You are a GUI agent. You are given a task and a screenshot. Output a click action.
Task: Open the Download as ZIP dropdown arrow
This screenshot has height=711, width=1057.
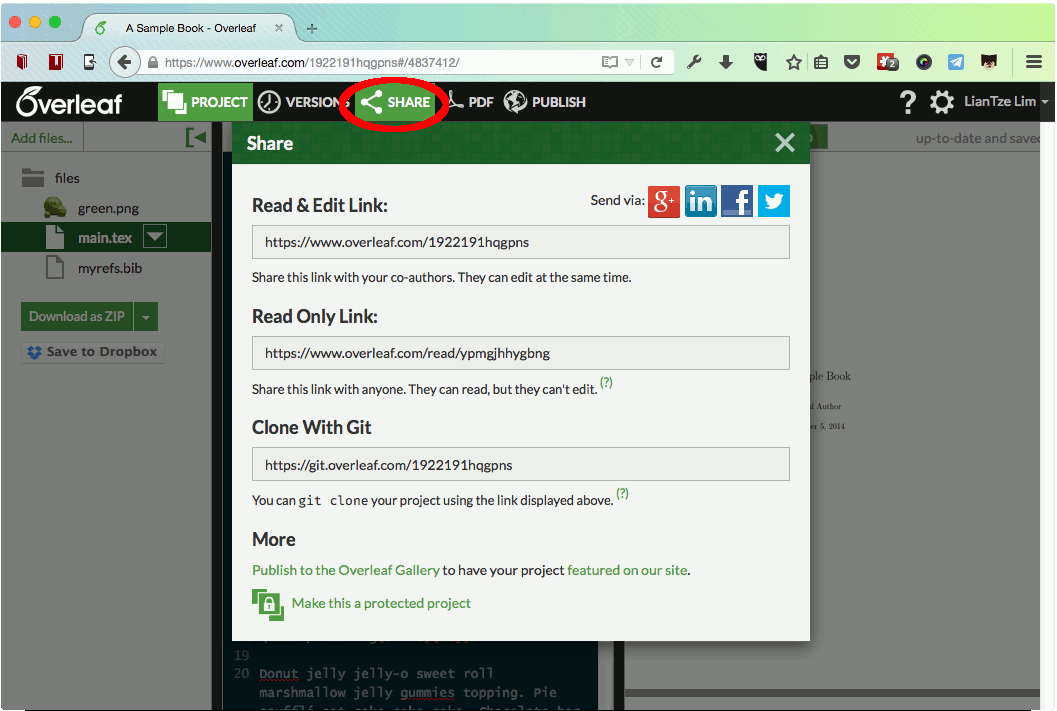pyautogui.click(x=146, y=317)
